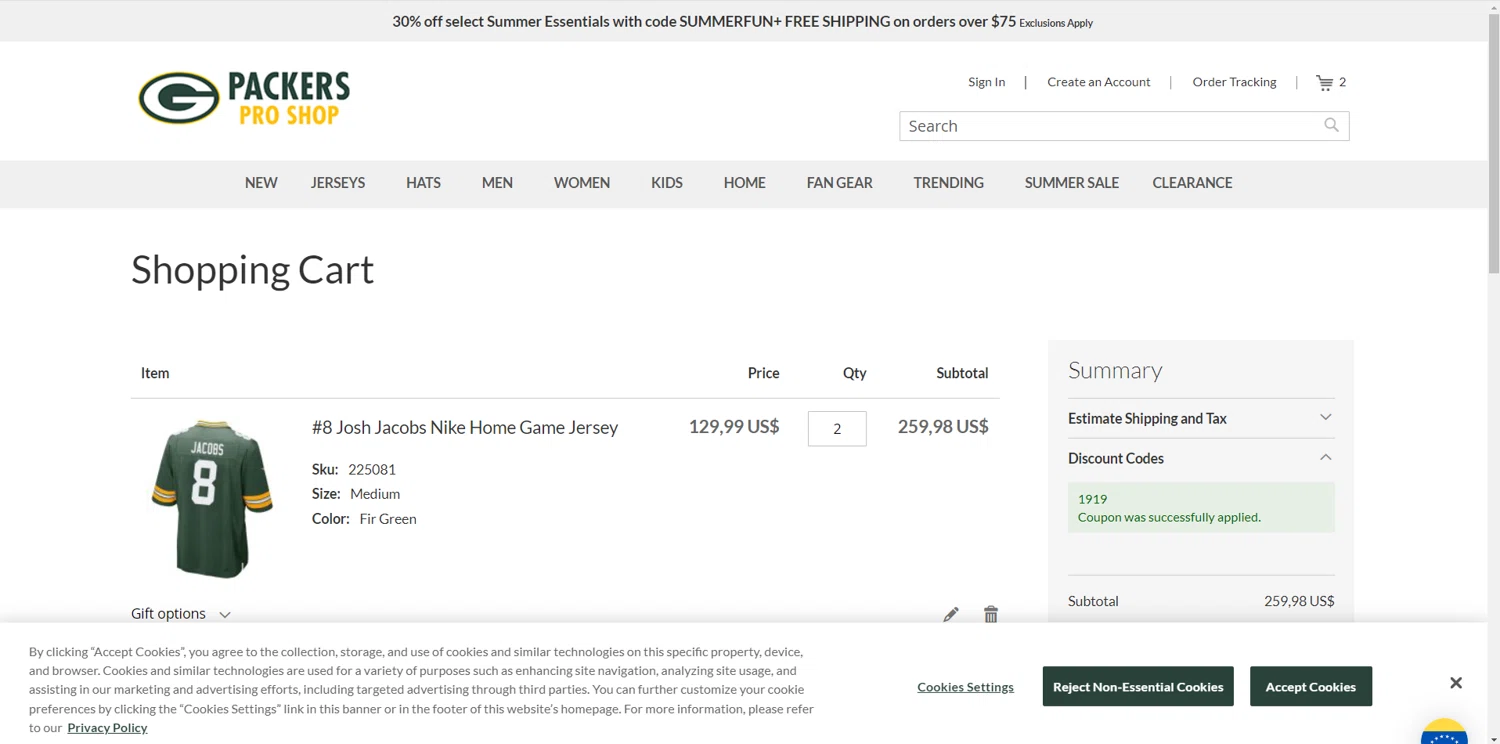This screenshot has width=1500, height=744.
Task: Click the Packers Pro Shop logo
Action: [244, 98]
